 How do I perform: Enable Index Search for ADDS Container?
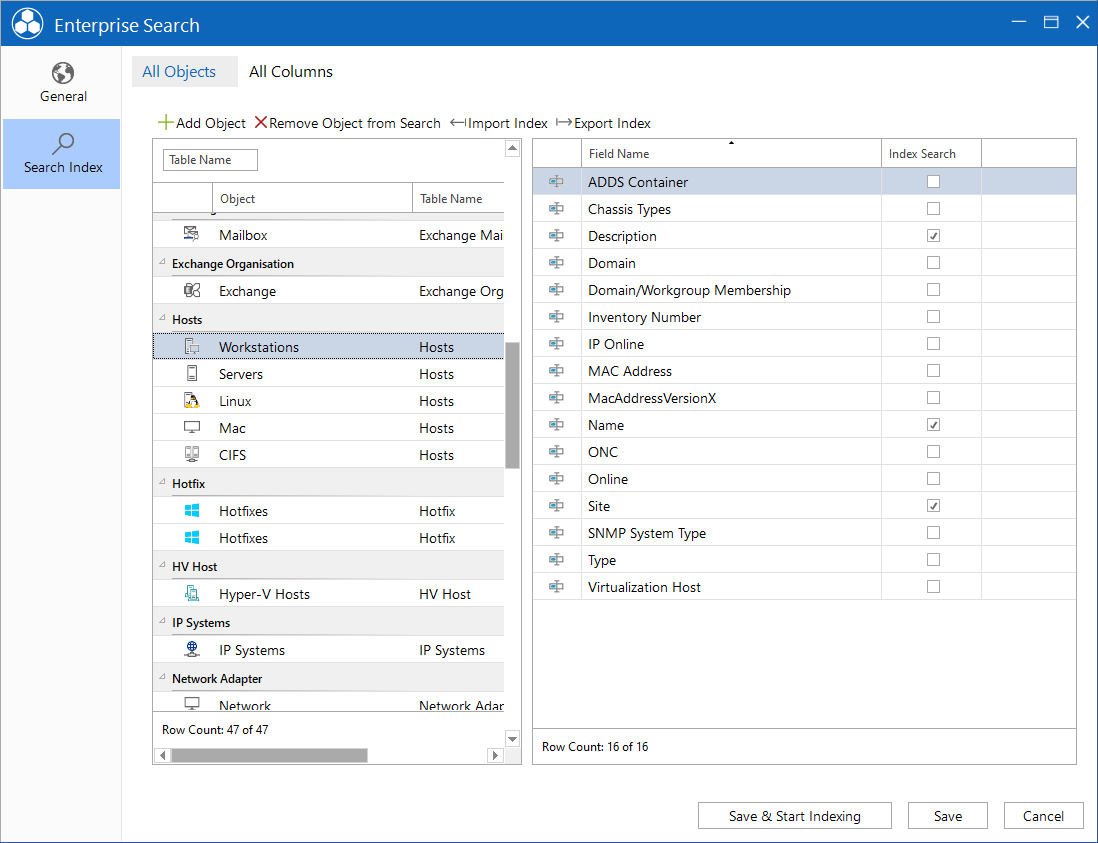pos(933,182)
